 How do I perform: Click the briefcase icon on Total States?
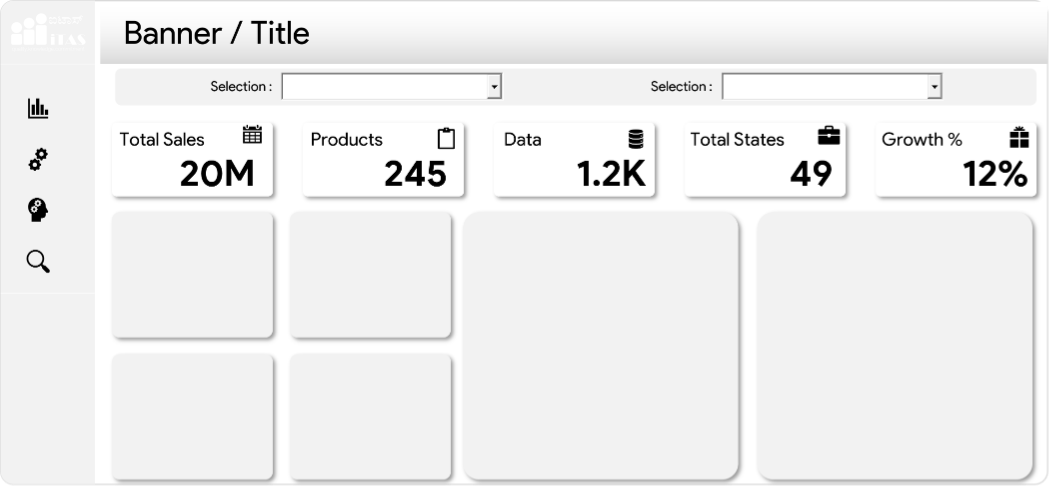point(829,136)
